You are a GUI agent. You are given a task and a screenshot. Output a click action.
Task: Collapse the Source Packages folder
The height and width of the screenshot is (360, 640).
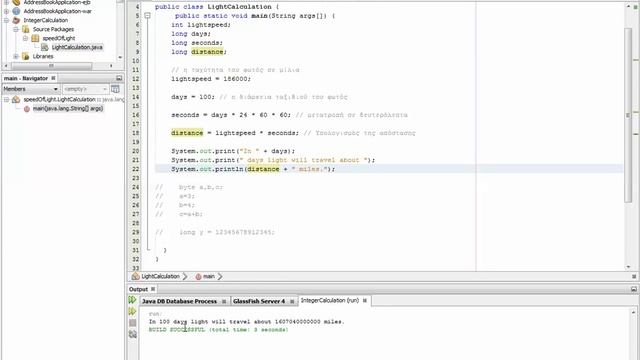click(16, 29)
